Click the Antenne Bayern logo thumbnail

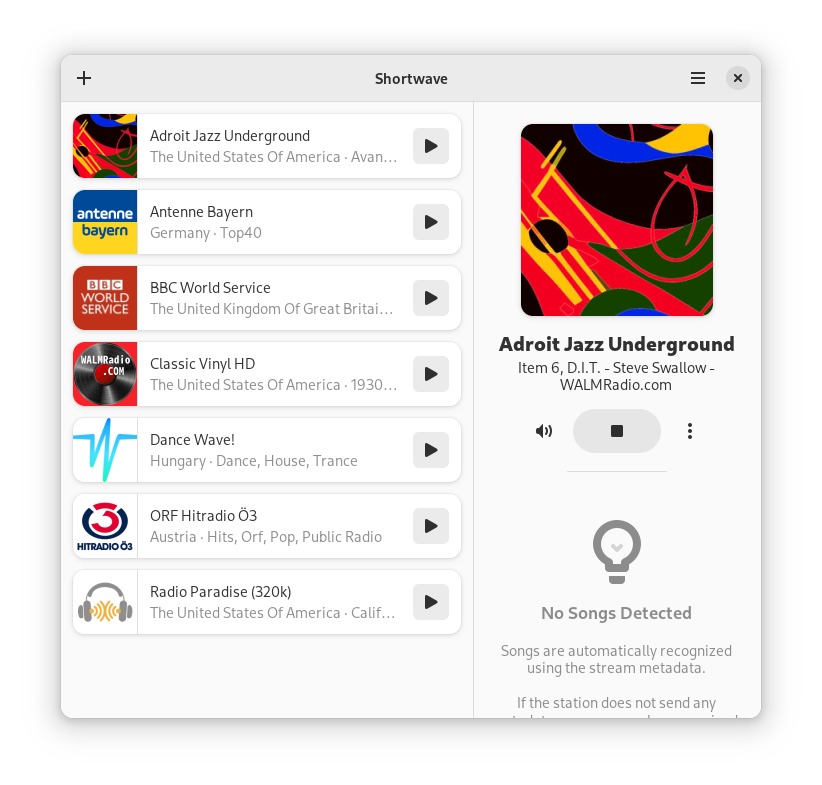point(105,222)
